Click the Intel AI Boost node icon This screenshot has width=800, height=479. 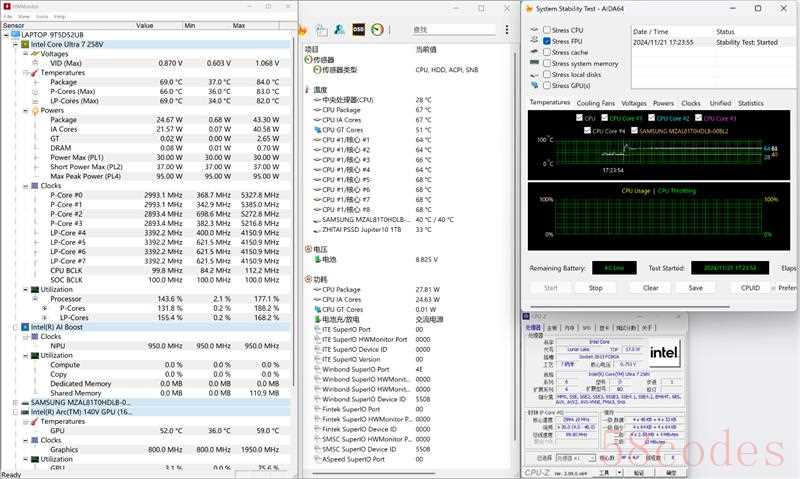(x=25, y=327)
